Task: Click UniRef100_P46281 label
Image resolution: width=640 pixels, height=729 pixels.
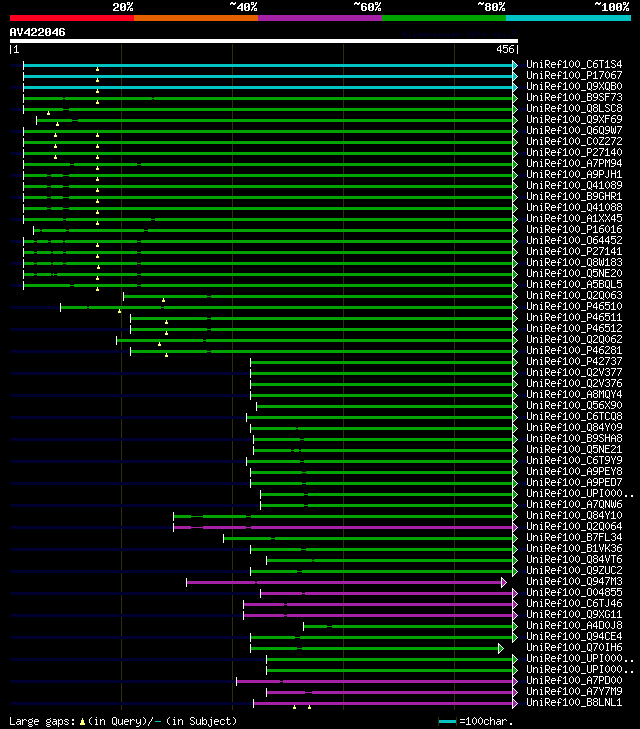Action: click(574, 351)
